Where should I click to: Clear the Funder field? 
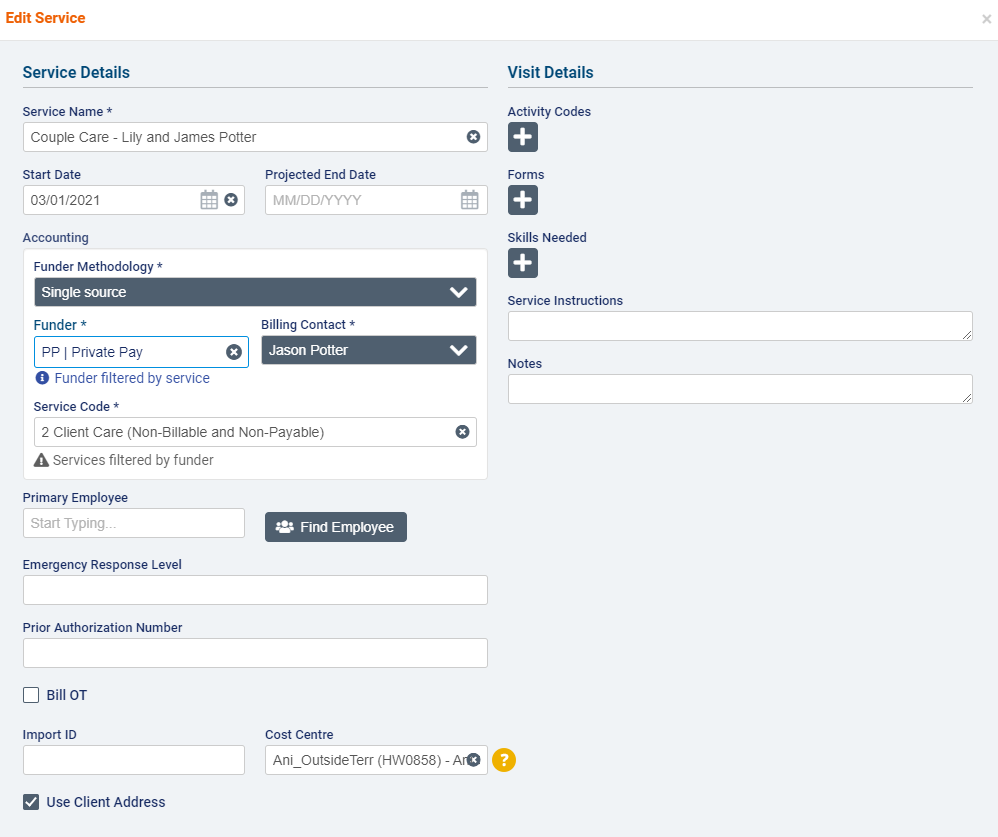(234, 351)
